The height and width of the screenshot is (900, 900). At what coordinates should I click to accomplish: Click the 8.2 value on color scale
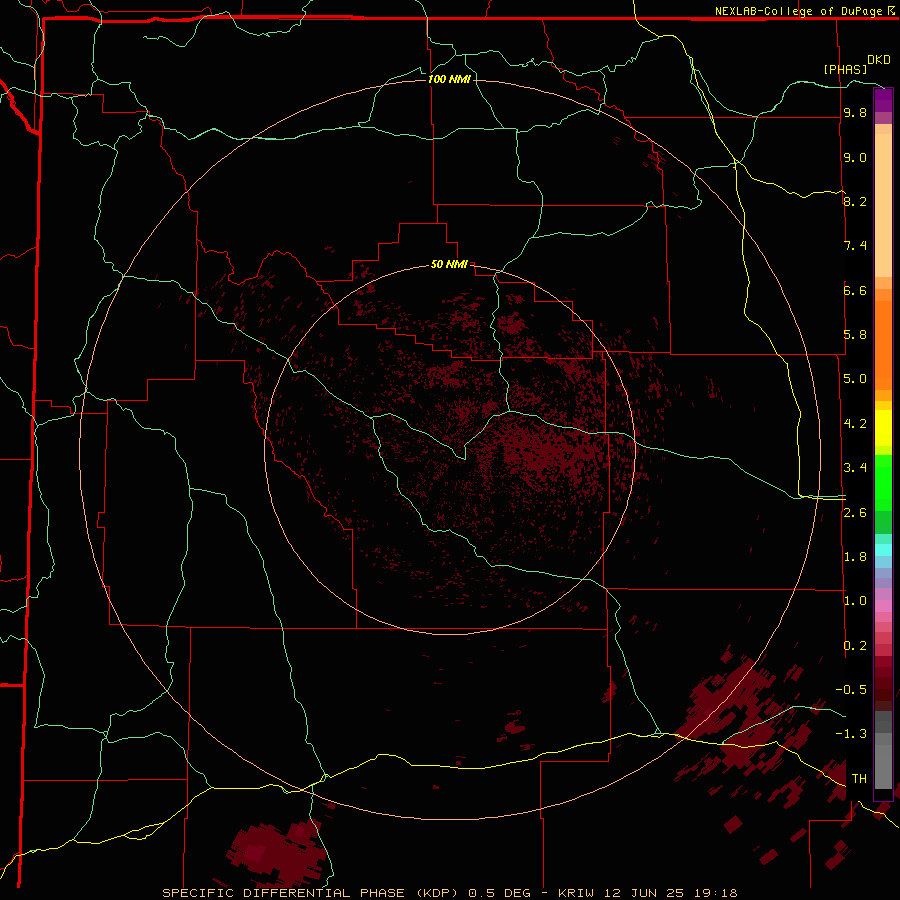(855, 201)
